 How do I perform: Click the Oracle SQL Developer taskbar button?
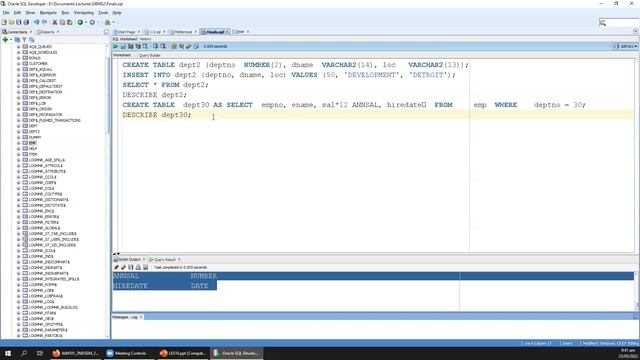(236, 353)
